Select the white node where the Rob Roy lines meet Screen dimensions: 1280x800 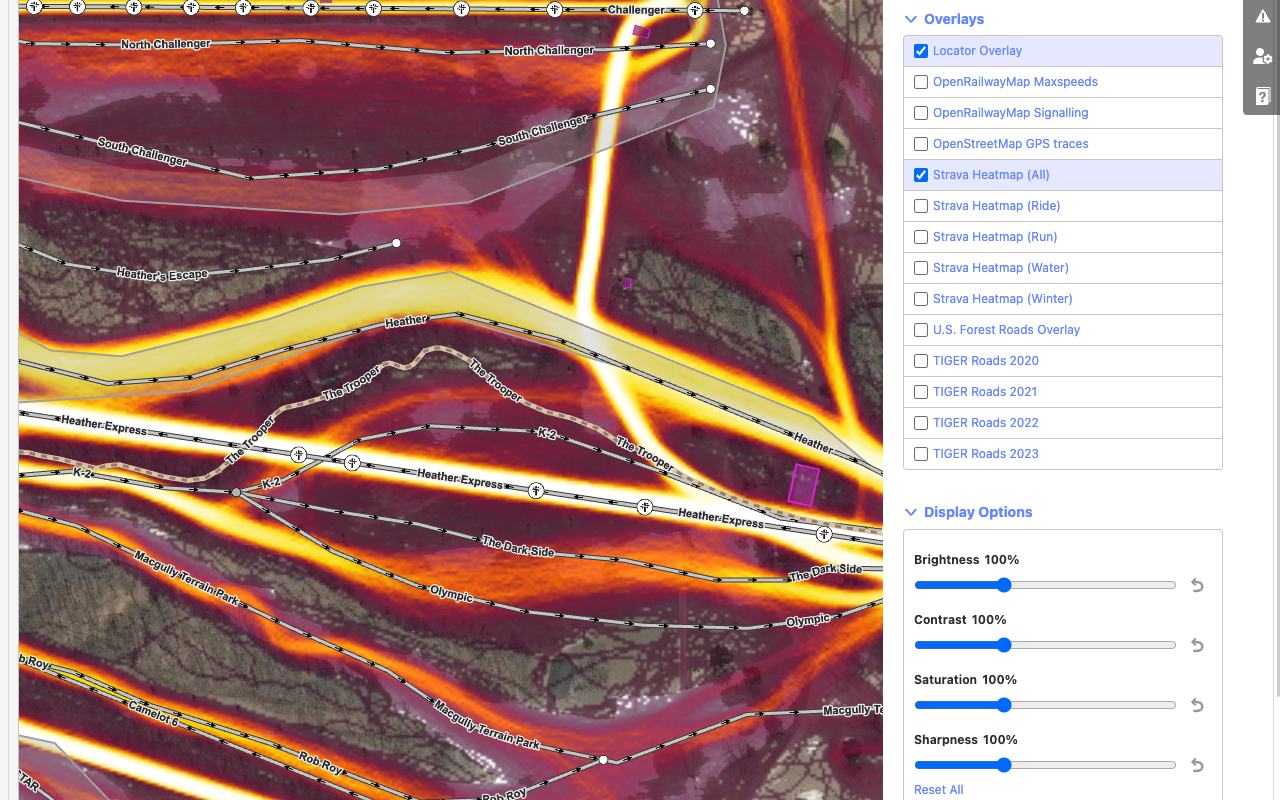(x=603, y=760)
